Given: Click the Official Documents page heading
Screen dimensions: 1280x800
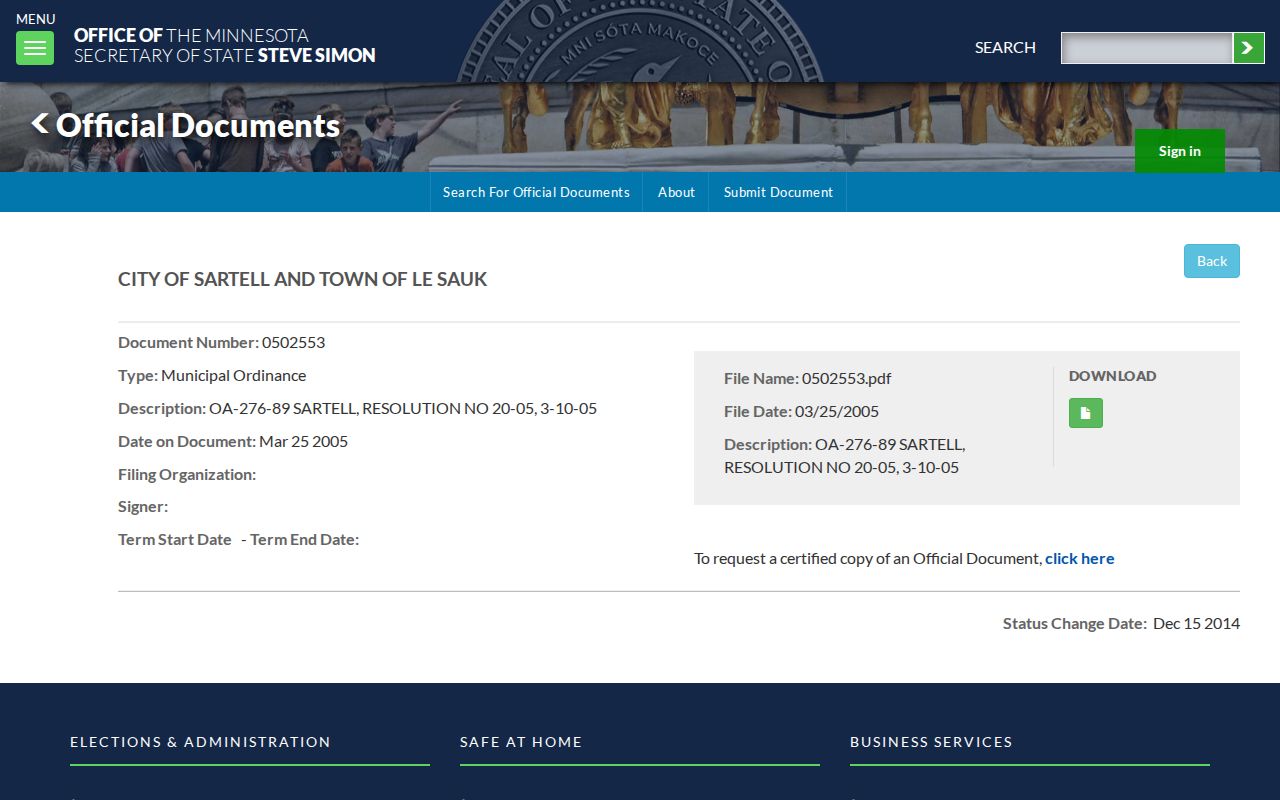Looking at the screenshot, I should pyautogui.click(x=198, y=125).
